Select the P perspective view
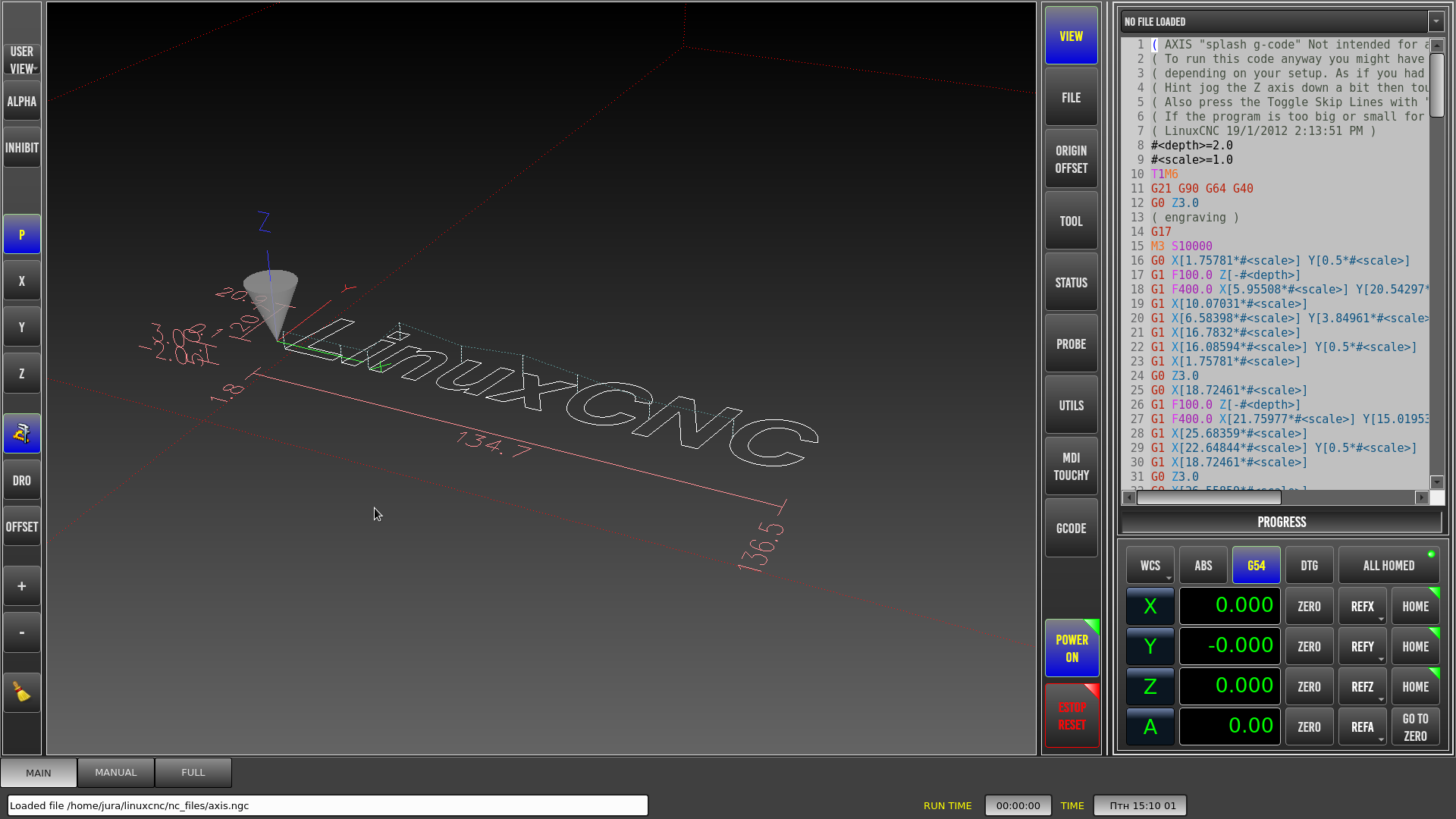Image resolution: width=1456 pixels, height=819 pixels. (22, 235)
